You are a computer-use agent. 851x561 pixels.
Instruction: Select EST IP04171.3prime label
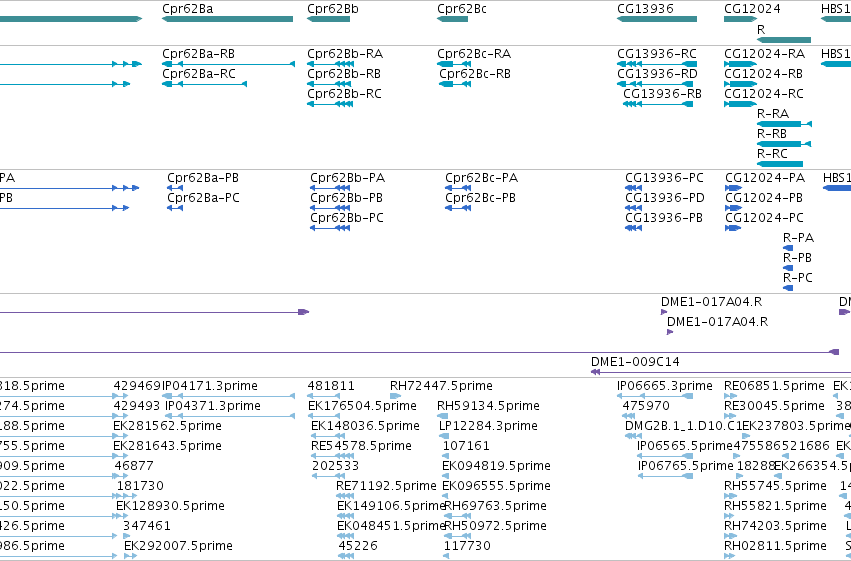209,386
